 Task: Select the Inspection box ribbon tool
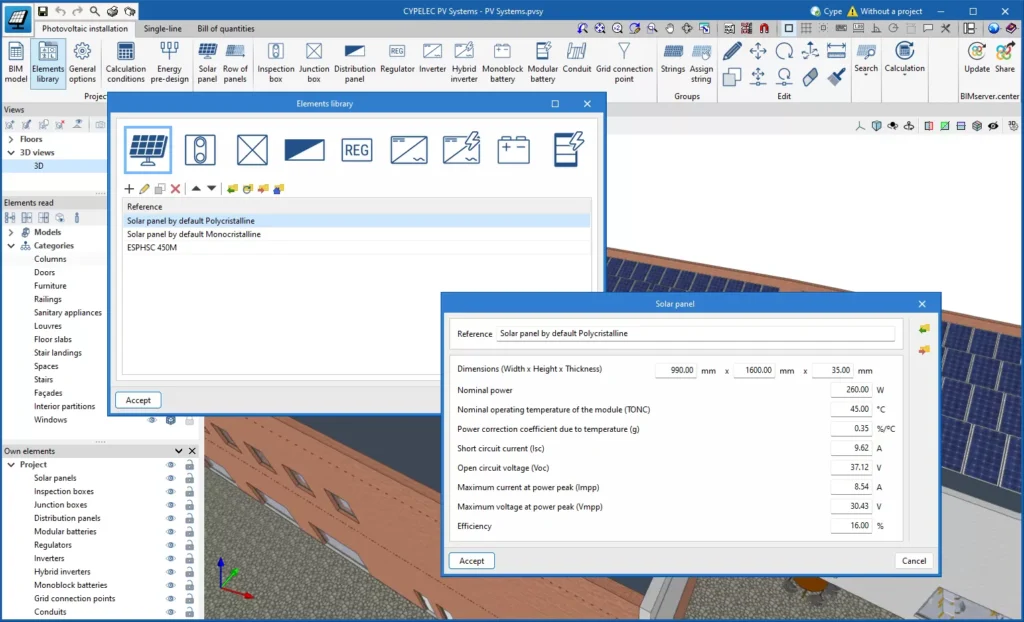click(x=276, y=62)
